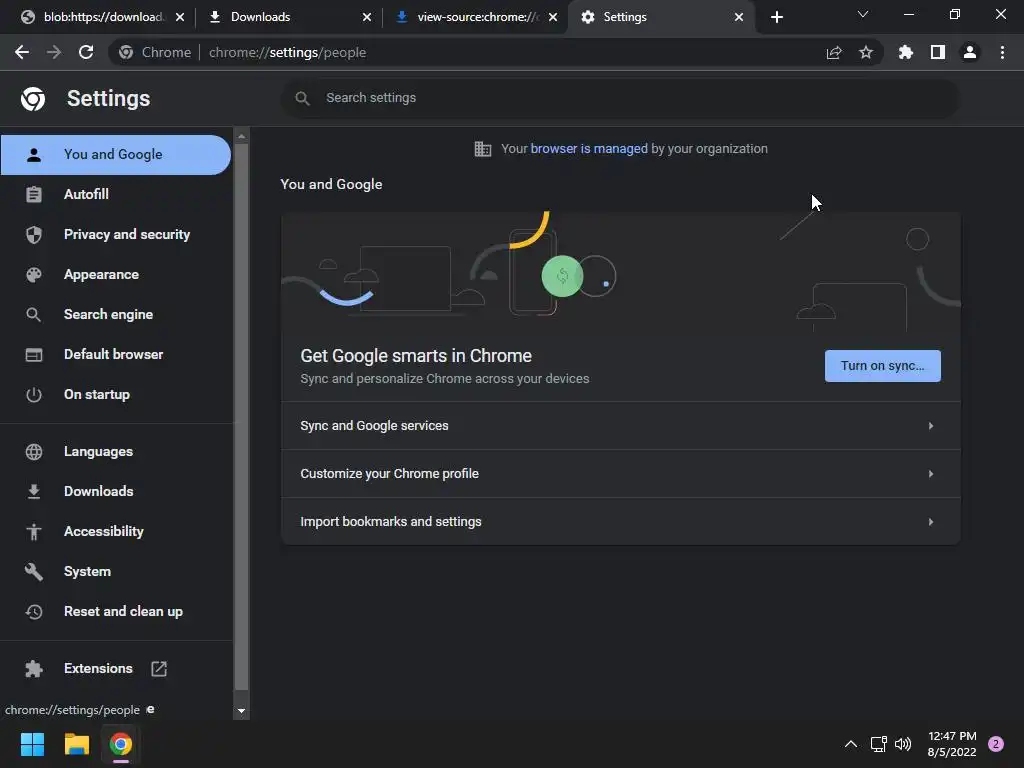Open the browser is managed link
The image size is (1024, 768).
[588, 149]
